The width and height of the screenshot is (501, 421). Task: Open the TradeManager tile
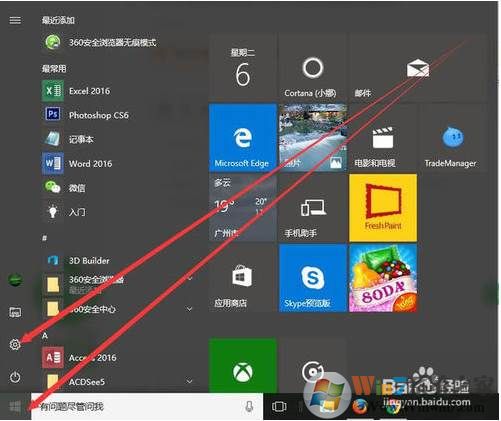(x=453, y=137)
